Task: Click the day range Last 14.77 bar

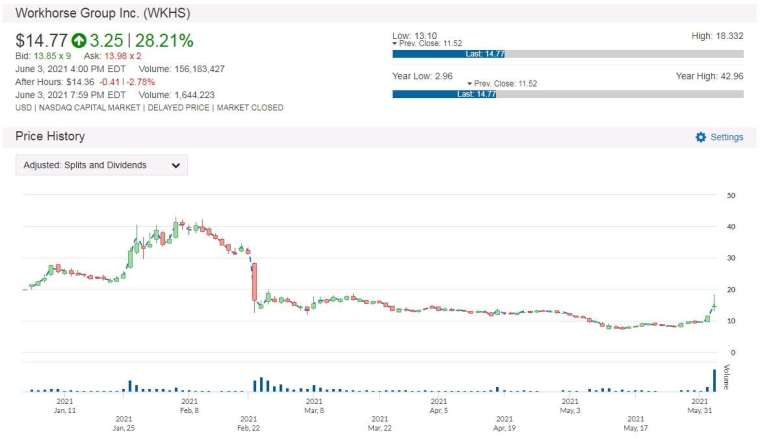Action: (x=449, y=54)
